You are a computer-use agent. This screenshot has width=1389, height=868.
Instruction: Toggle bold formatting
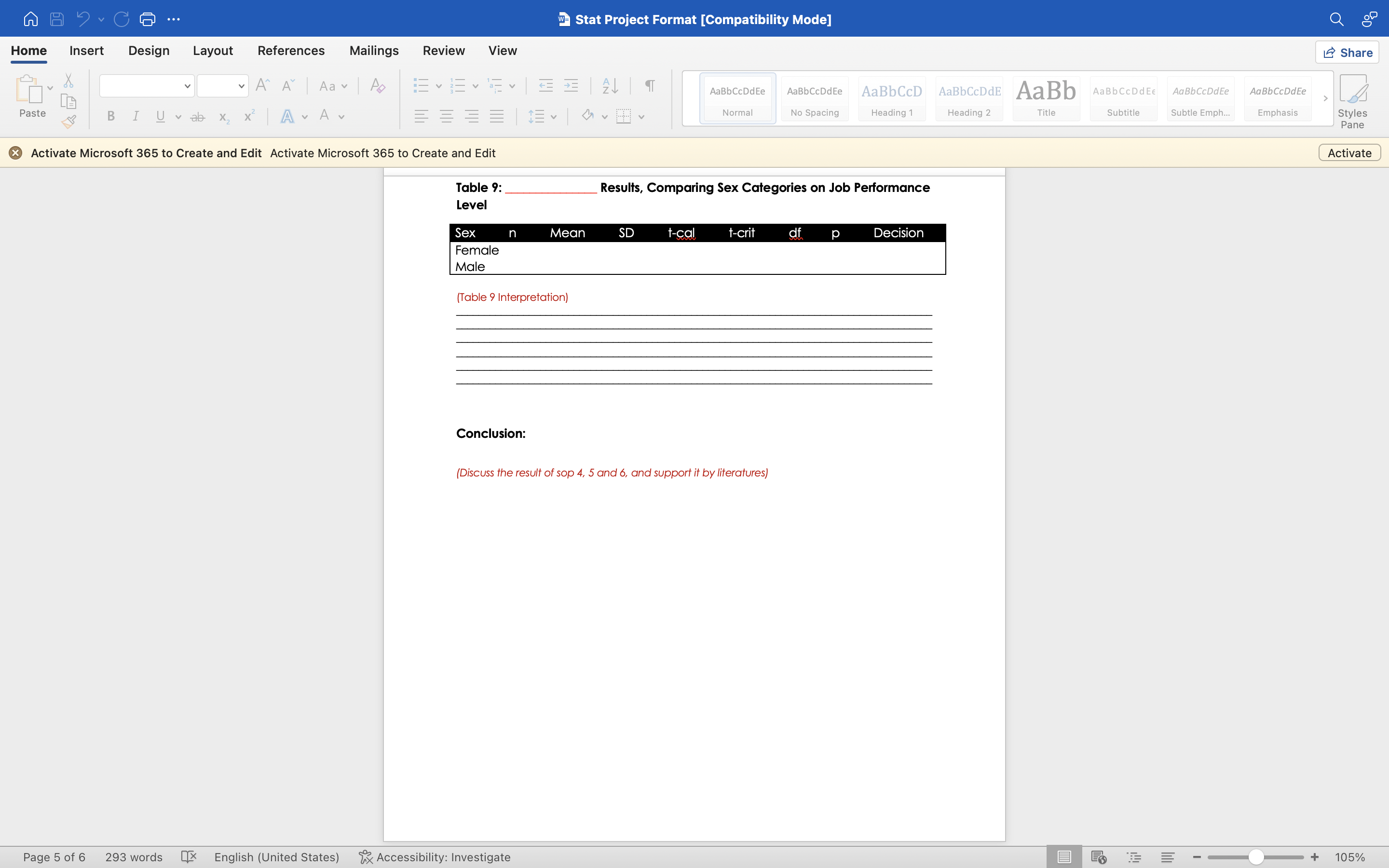pos(111,116)
